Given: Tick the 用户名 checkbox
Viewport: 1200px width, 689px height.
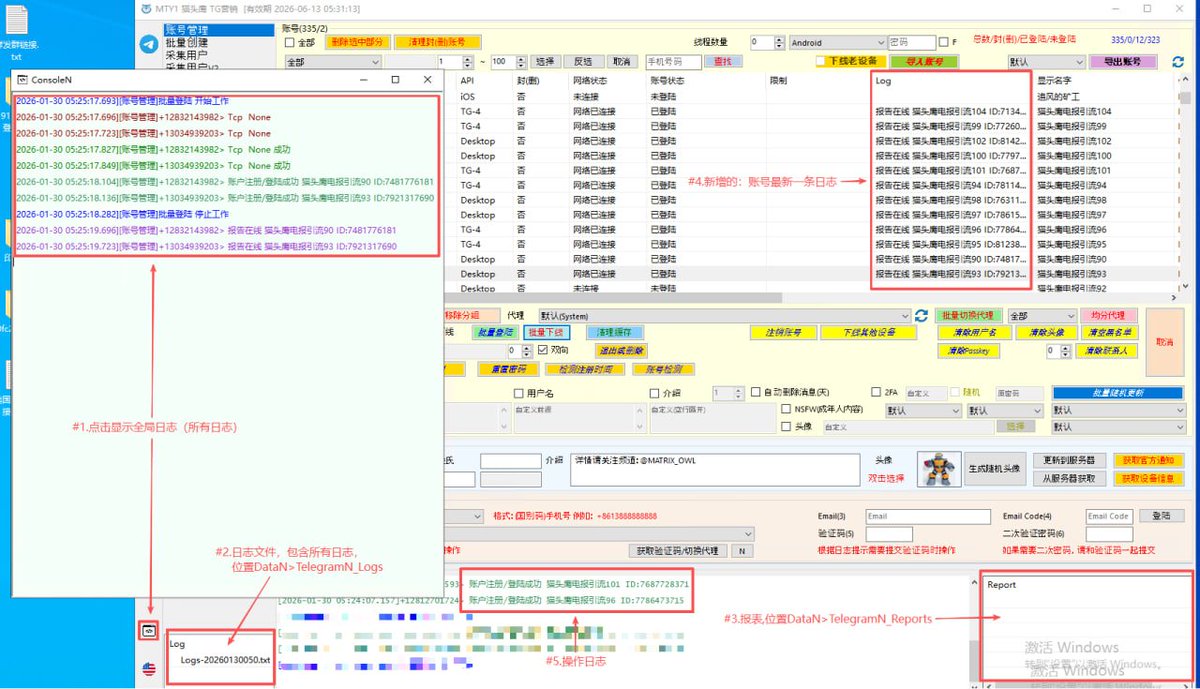Looking at the screenshot, I should click(518, 393).
